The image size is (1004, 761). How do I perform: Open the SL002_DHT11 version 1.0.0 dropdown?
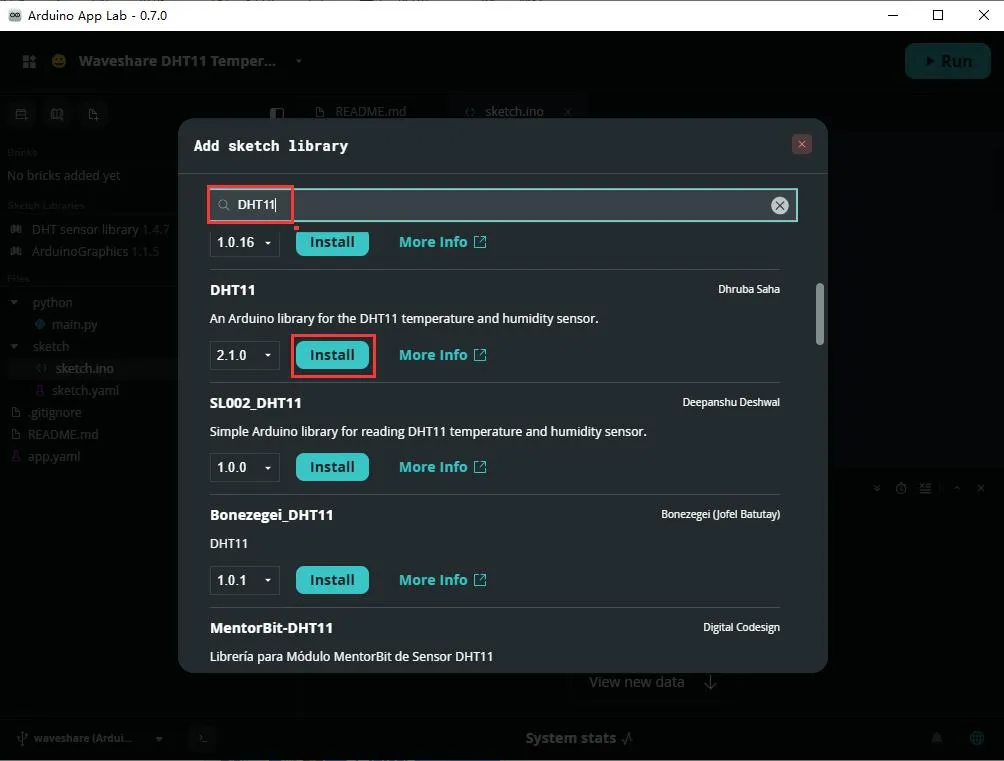[245, 467]
